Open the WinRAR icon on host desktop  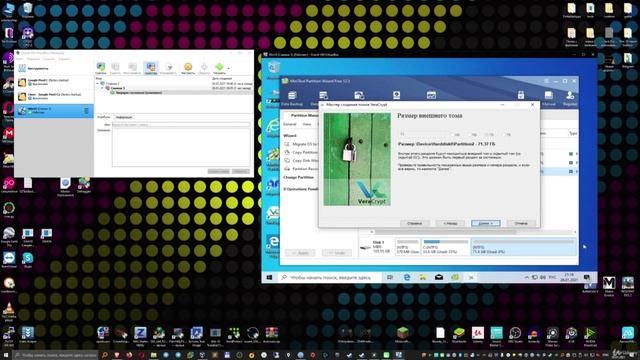point(271,335)
